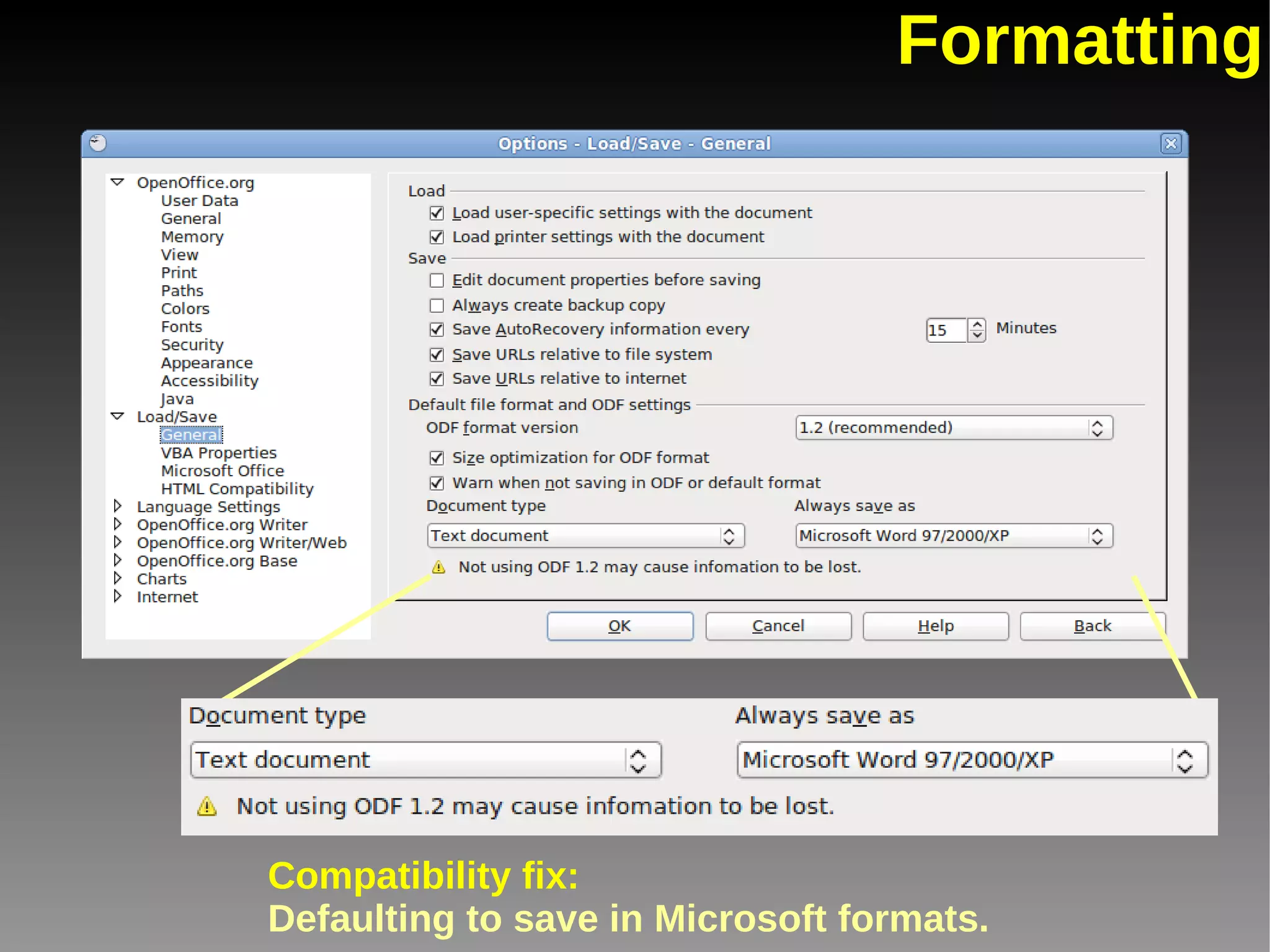The width and height of the screenshot is (1270, 952).
Task: Click the warning icon beside ODF message
Action: tap(438, 567)
